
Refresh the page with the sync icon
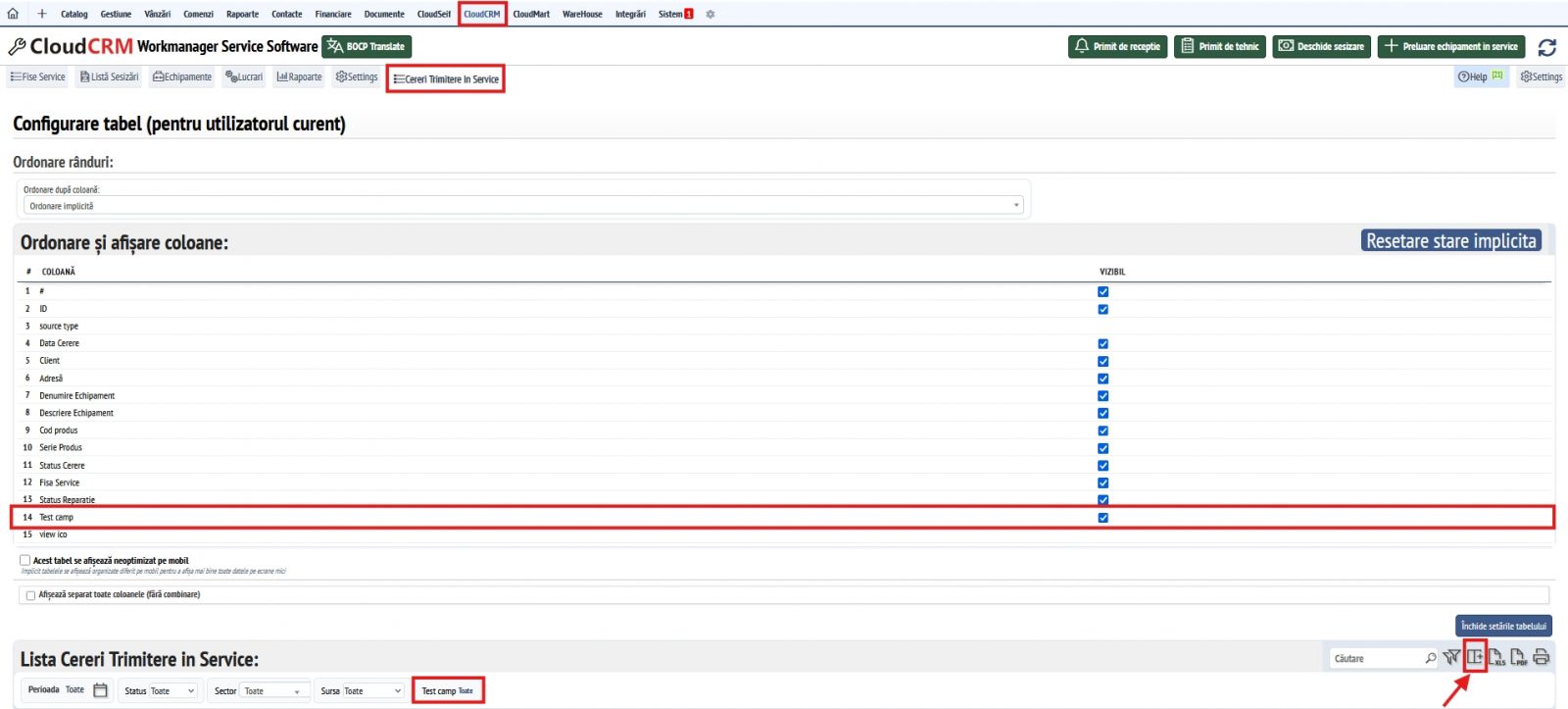[x=1547, y=47]
